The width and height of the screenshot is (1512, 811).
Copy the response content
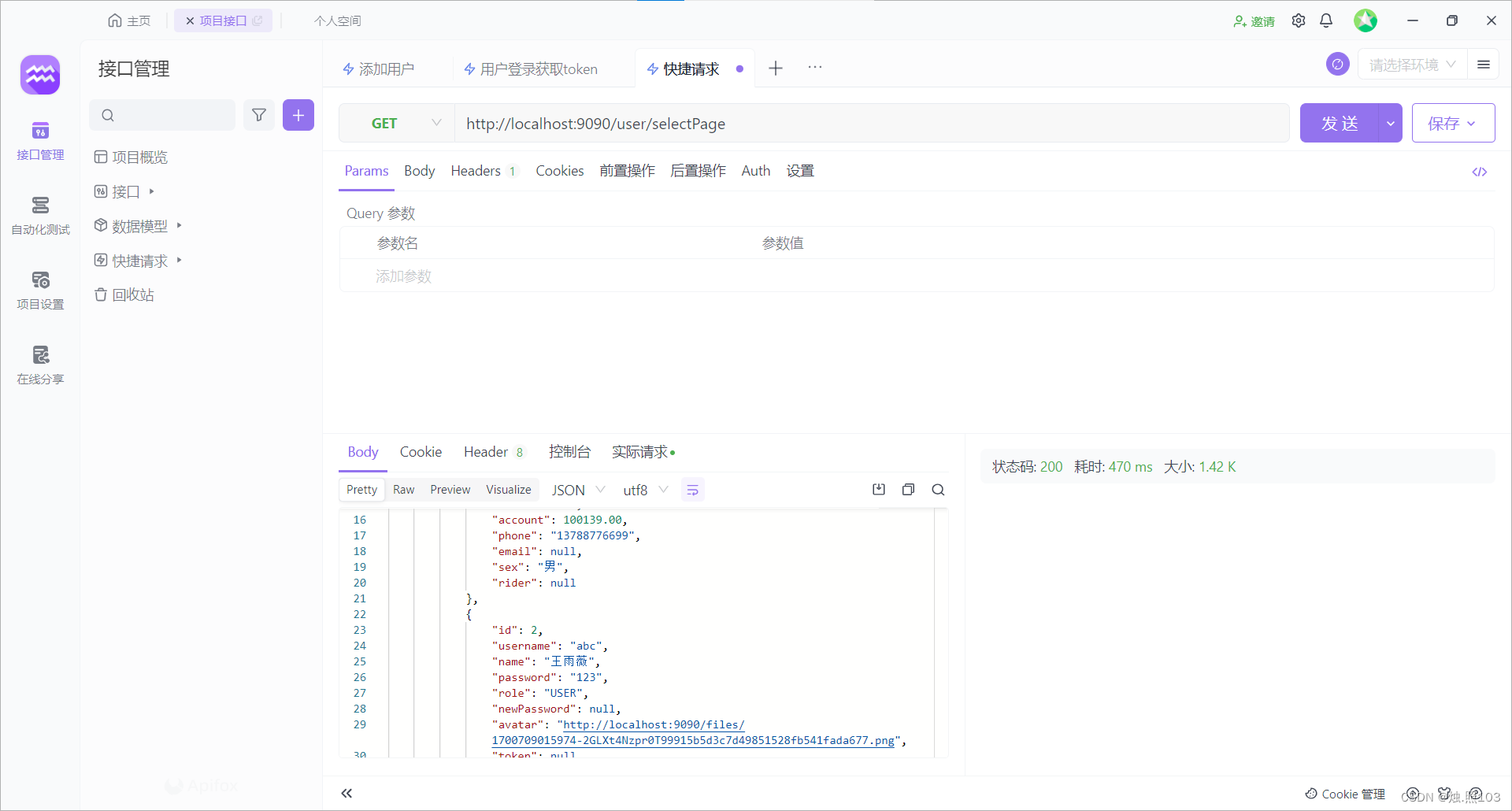pos(908,489)
